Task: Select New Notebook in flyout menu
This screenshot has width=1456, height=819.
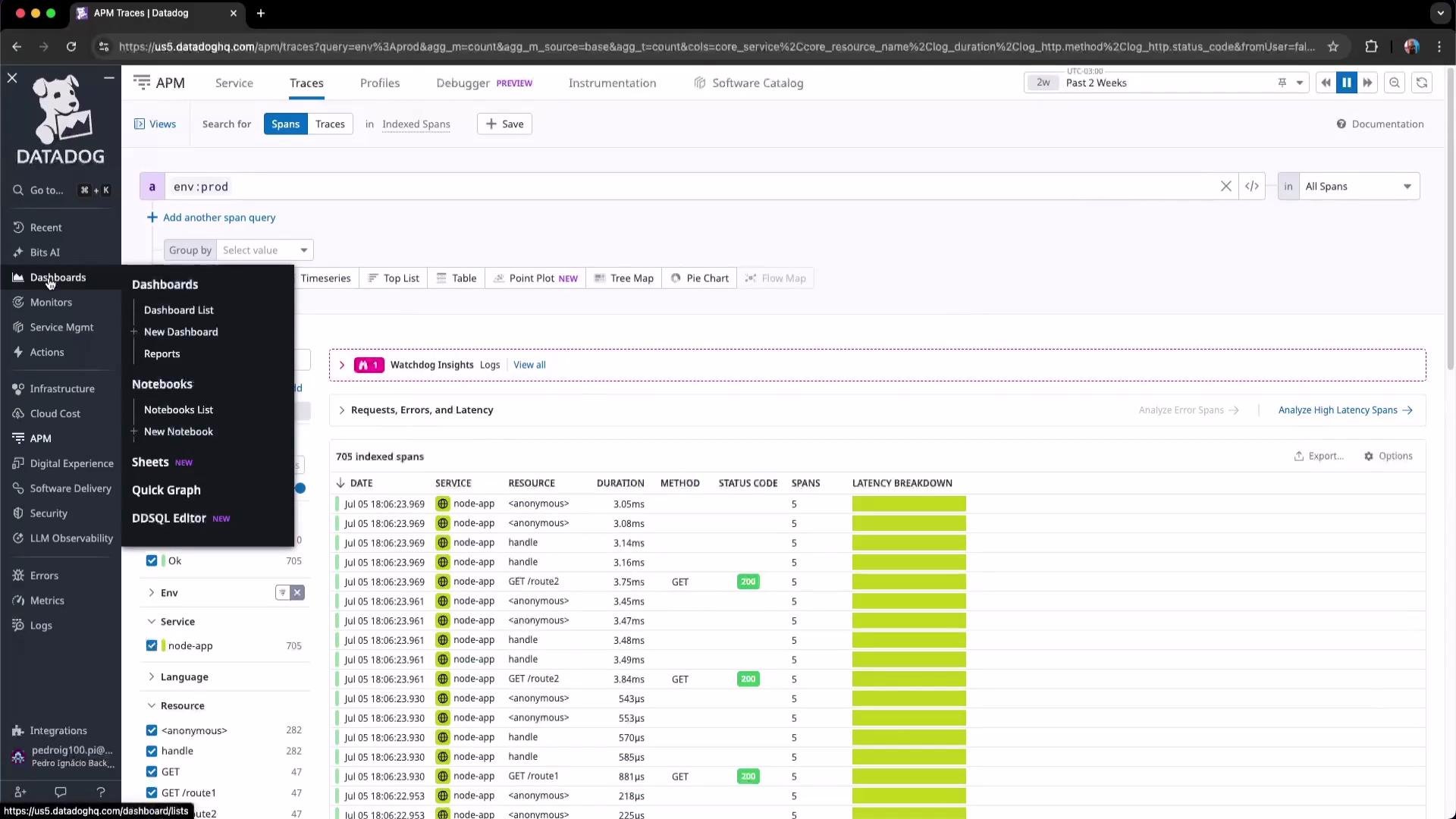Action: click(178, 432)
